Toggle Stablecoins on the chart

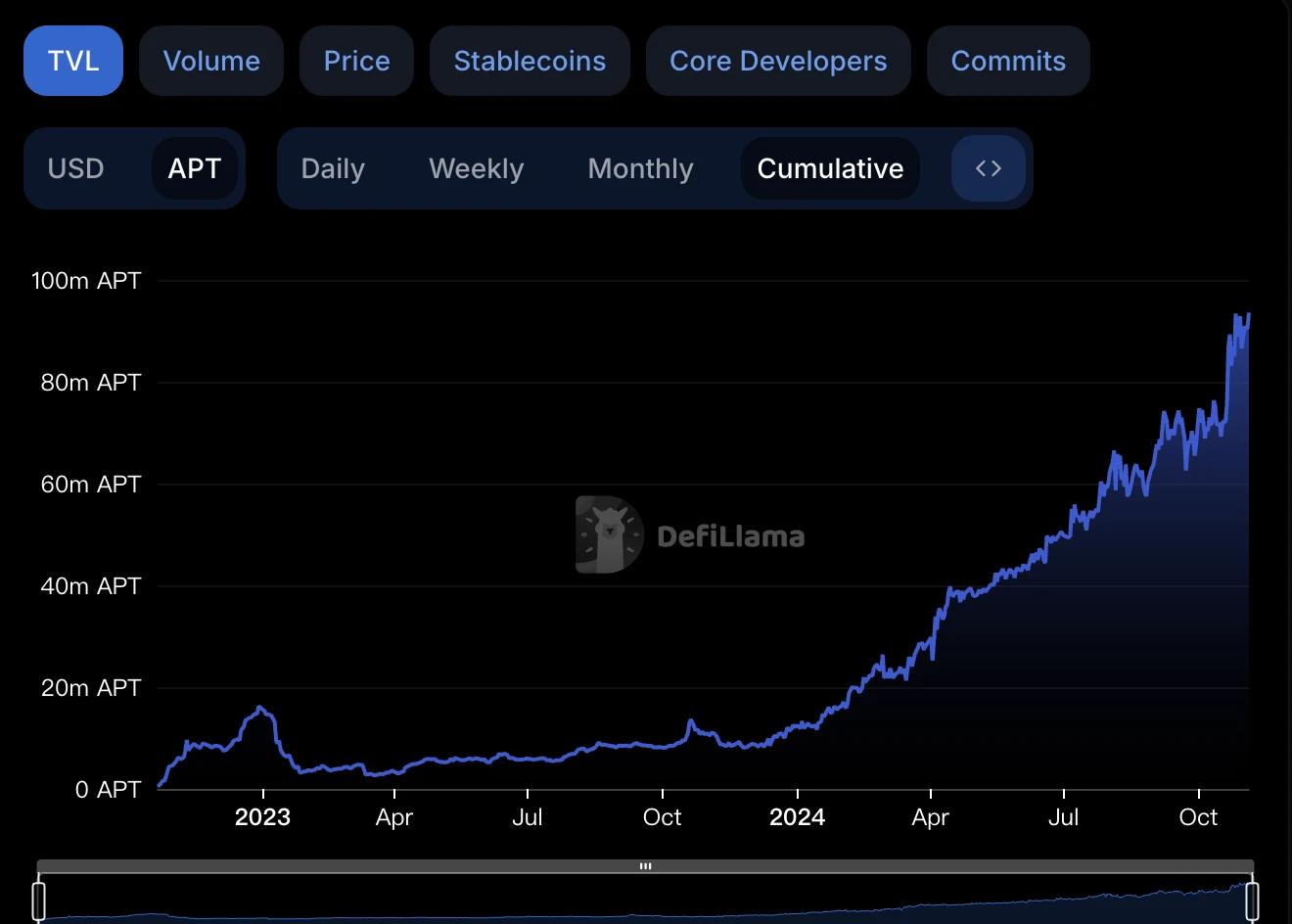click(530, 61)
